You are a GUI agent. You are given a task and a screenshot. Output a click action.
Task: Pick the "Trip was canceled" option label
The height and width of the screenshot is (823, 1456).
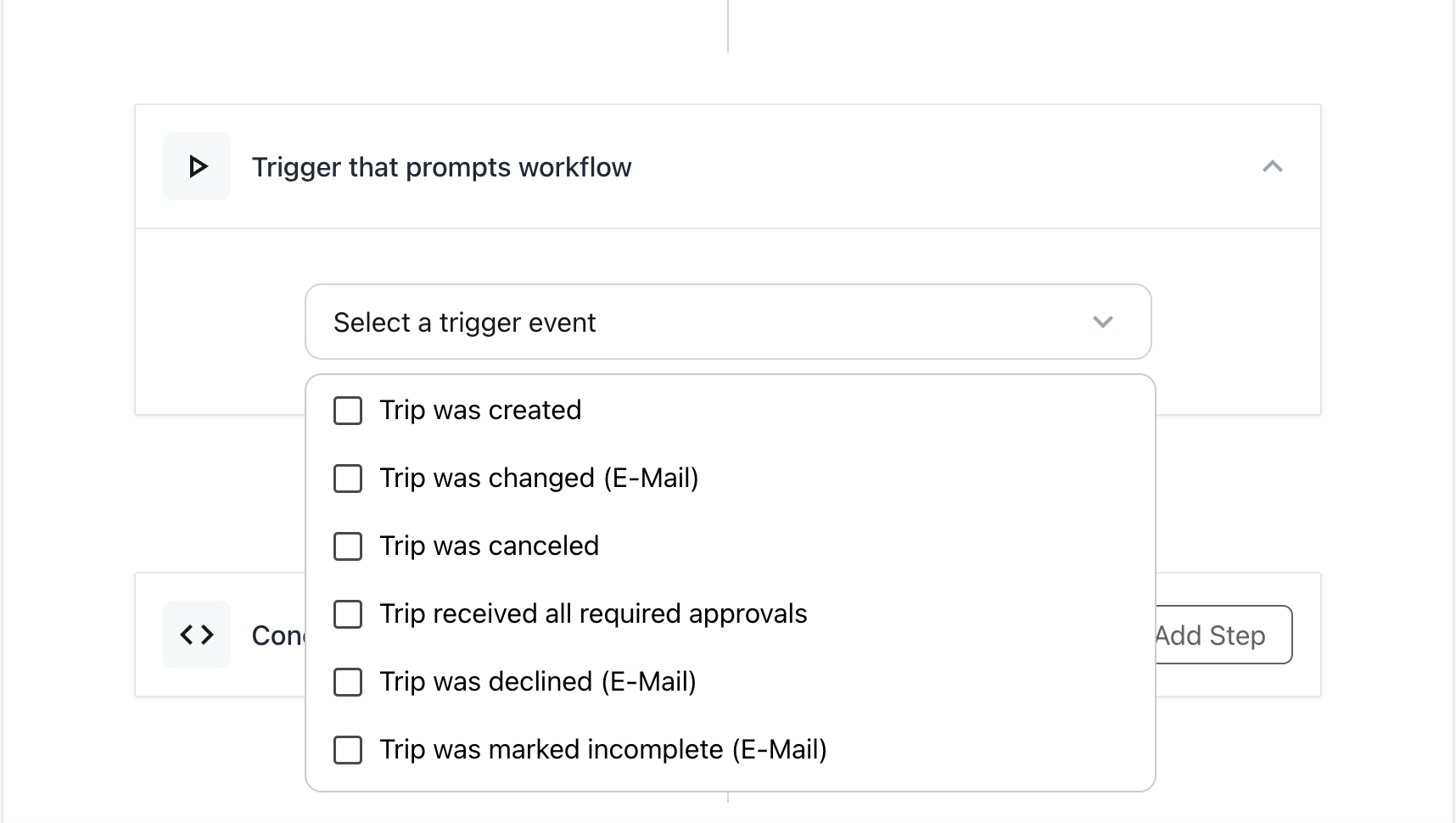[489, 546]
